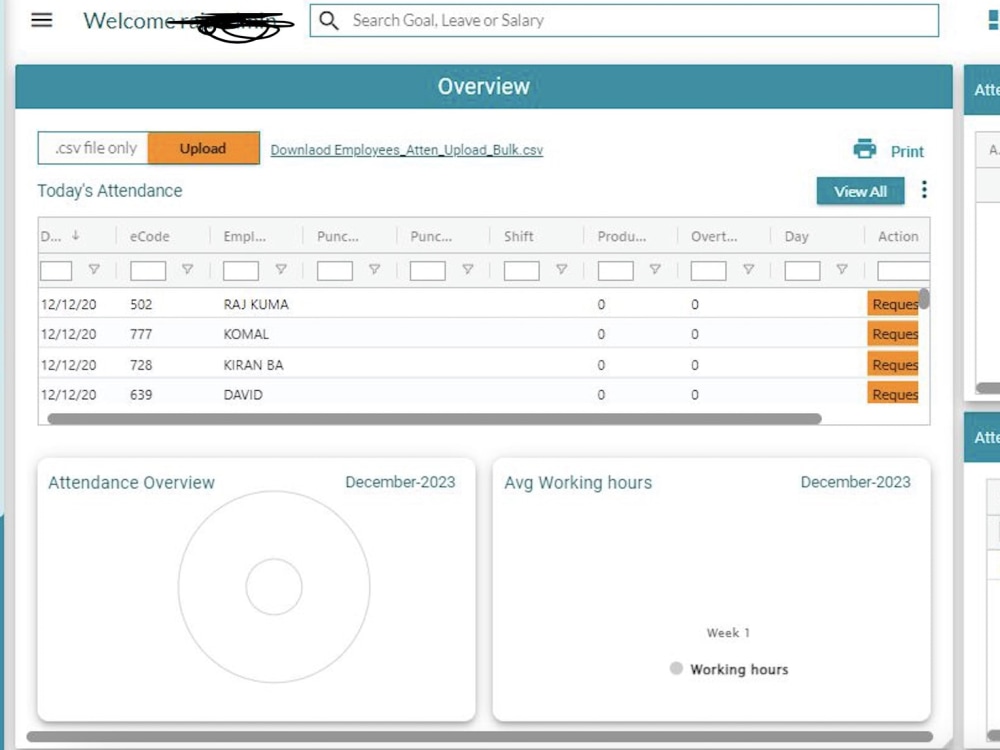
Task: Click the .csv file only chooser
Action: 93,148
